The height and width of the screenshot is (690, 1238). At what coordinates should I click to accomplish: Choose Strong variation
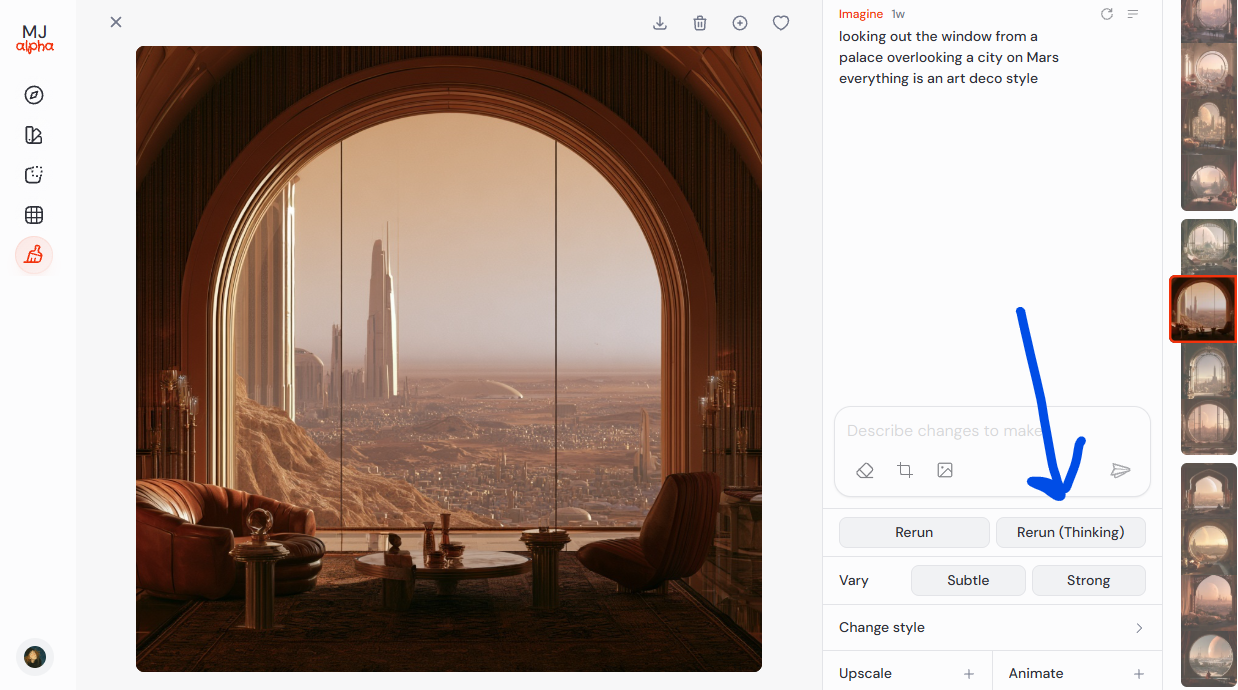pyautogui.click(x=1089, y=580)
